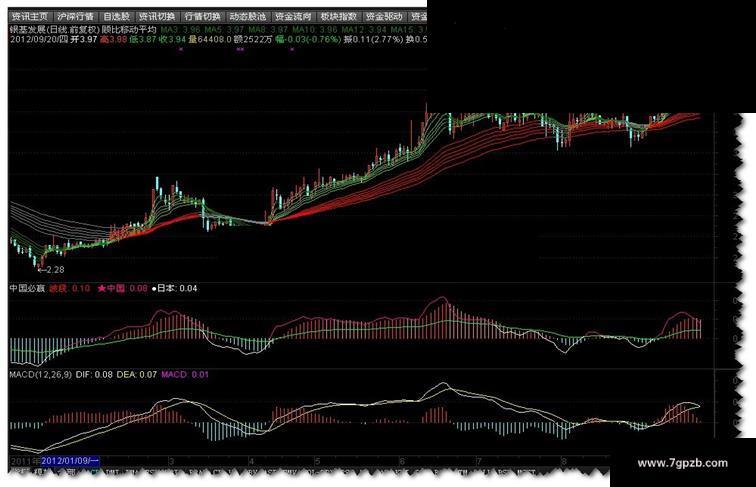Click month marker 8 on the time axis
Image resolution: width=756 pixels, height=487 pixels.
click(563, 461)
